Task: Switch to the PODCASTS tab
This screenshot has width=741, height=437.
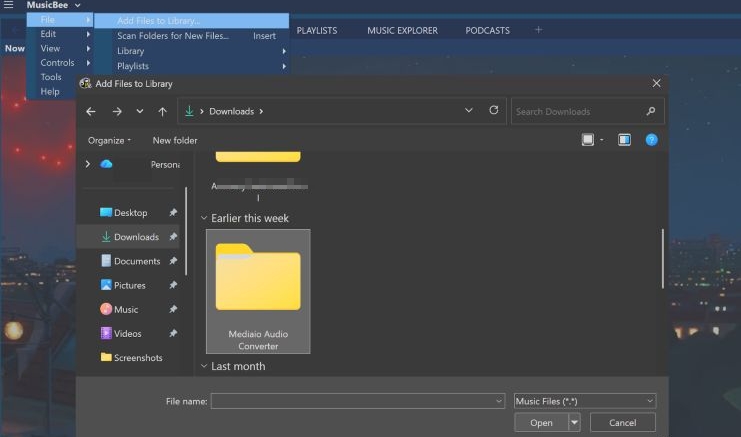Action: [x=487, y=30]
